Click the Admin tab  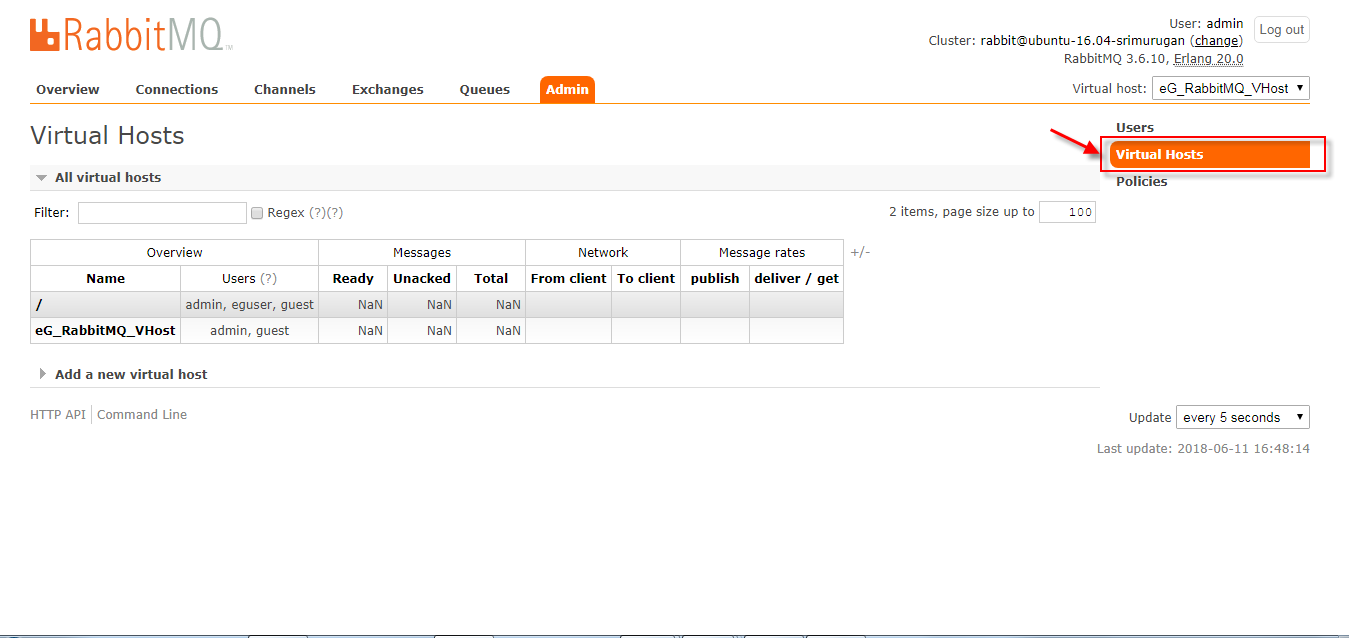click(x=567, y=89)
